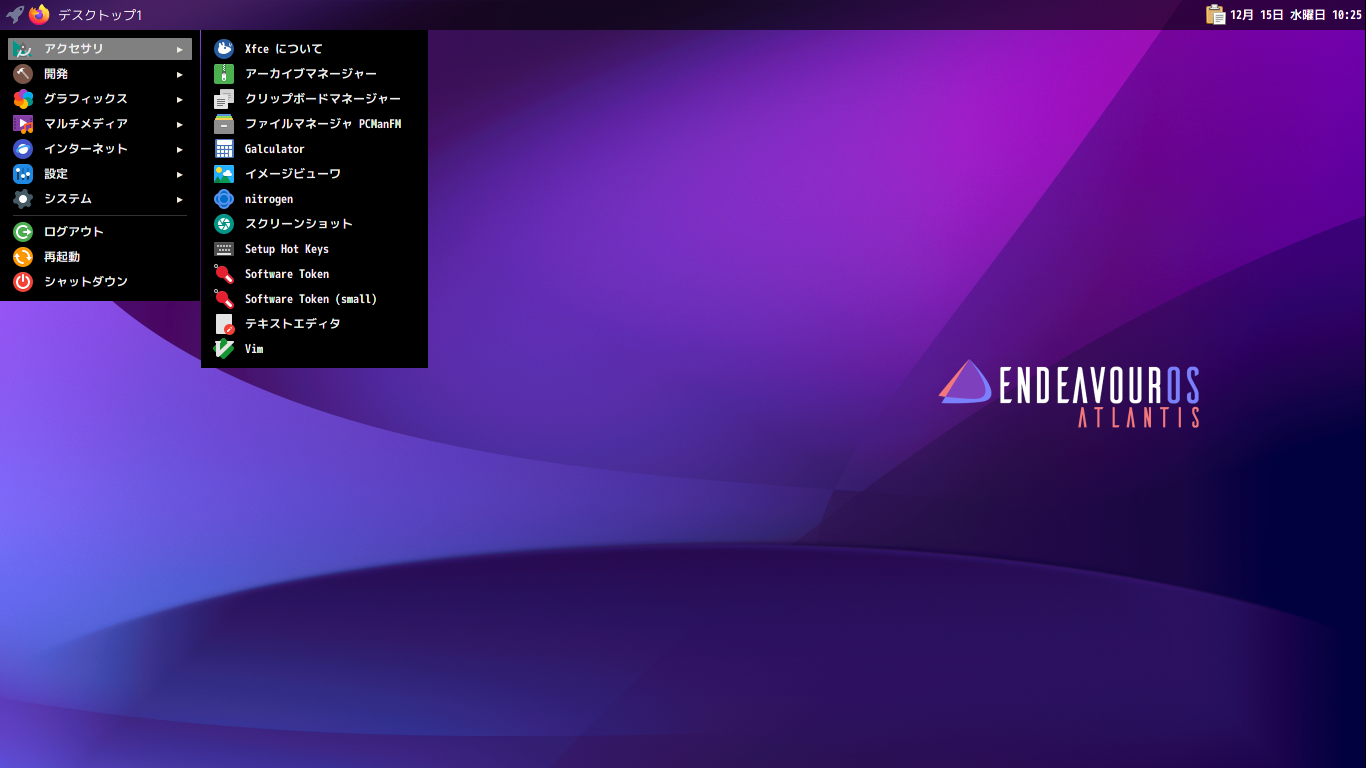Click the グラフィックス colorful icon
The height and width of the screenshot is (768, 1366).
[x=23, y=99]
